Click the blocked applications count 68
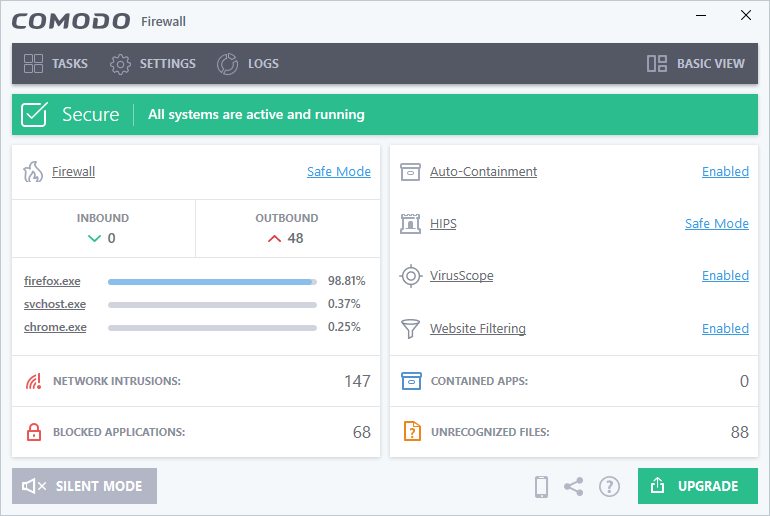Viewport: 770px width, 516px height. 362,432
